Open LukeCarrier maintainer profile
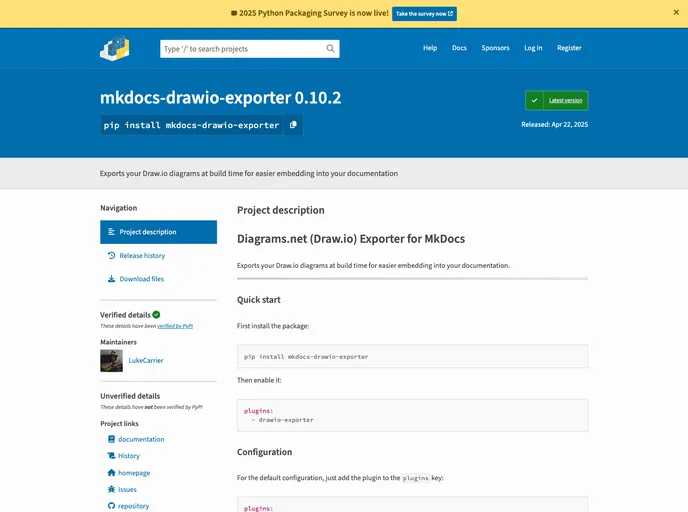 [146, 360]
